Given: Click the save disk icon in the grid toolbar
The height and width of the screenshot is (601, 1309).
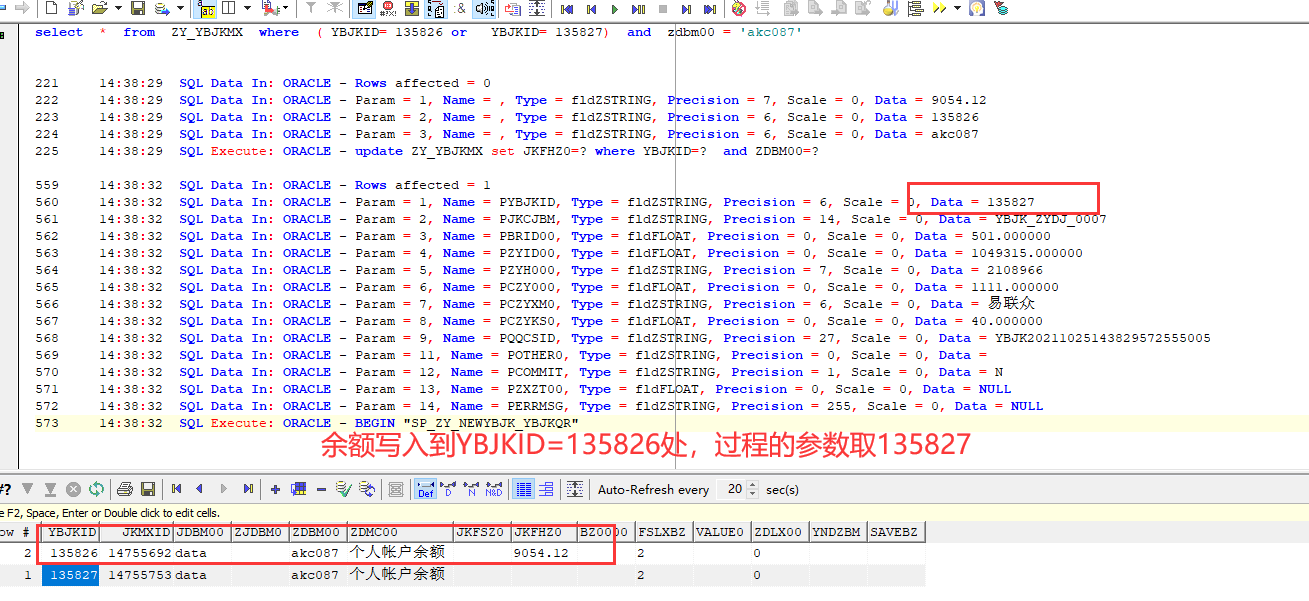Looking at the screenshot, I should (148, 489).
